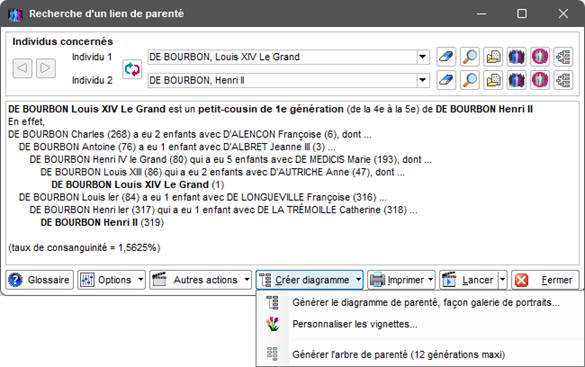Click magnifier search icon for Individu 2
This screenshot has width=585, height=367.
470,80
